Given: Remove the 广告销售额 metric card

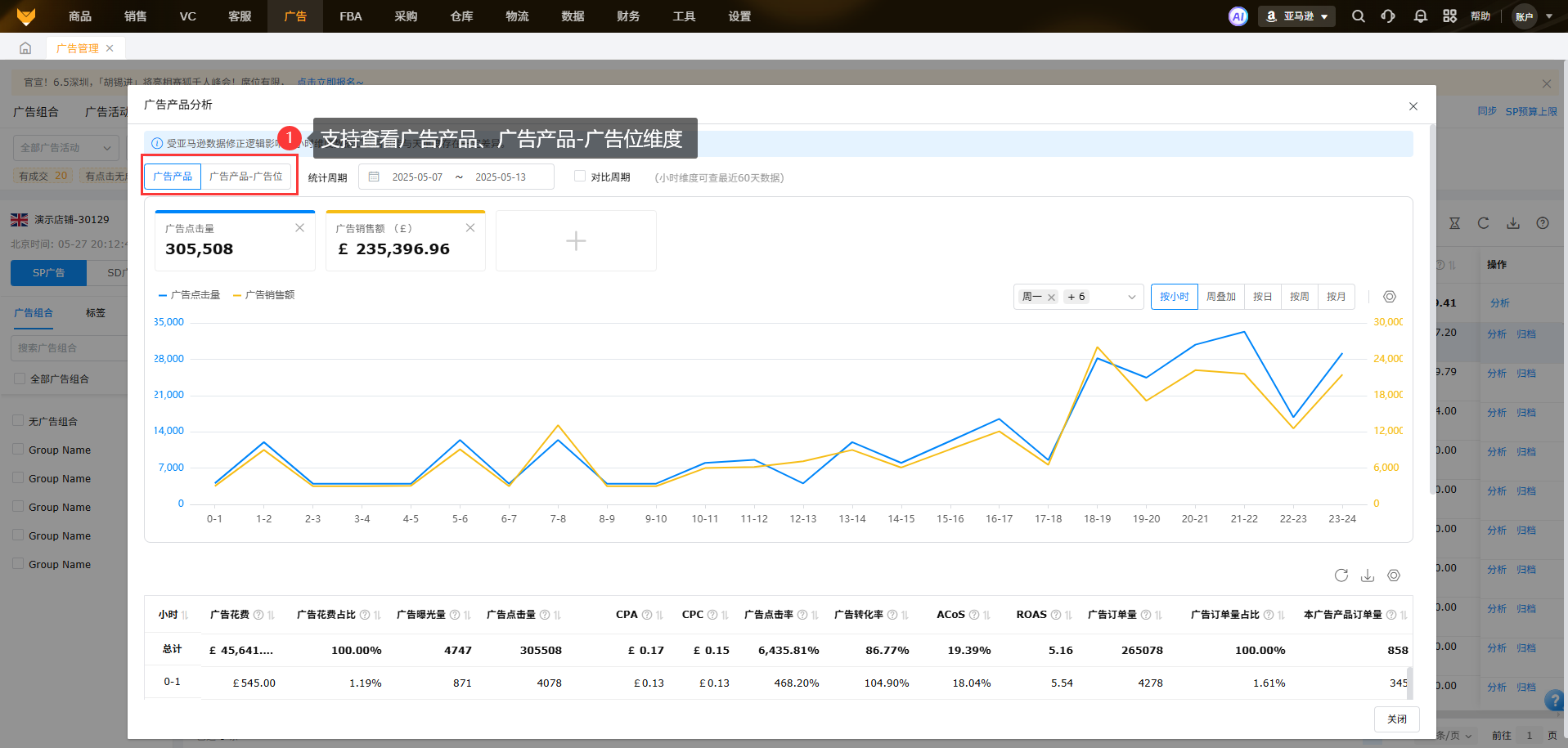Looking at the screenshot, I should [x=470, y=228].
